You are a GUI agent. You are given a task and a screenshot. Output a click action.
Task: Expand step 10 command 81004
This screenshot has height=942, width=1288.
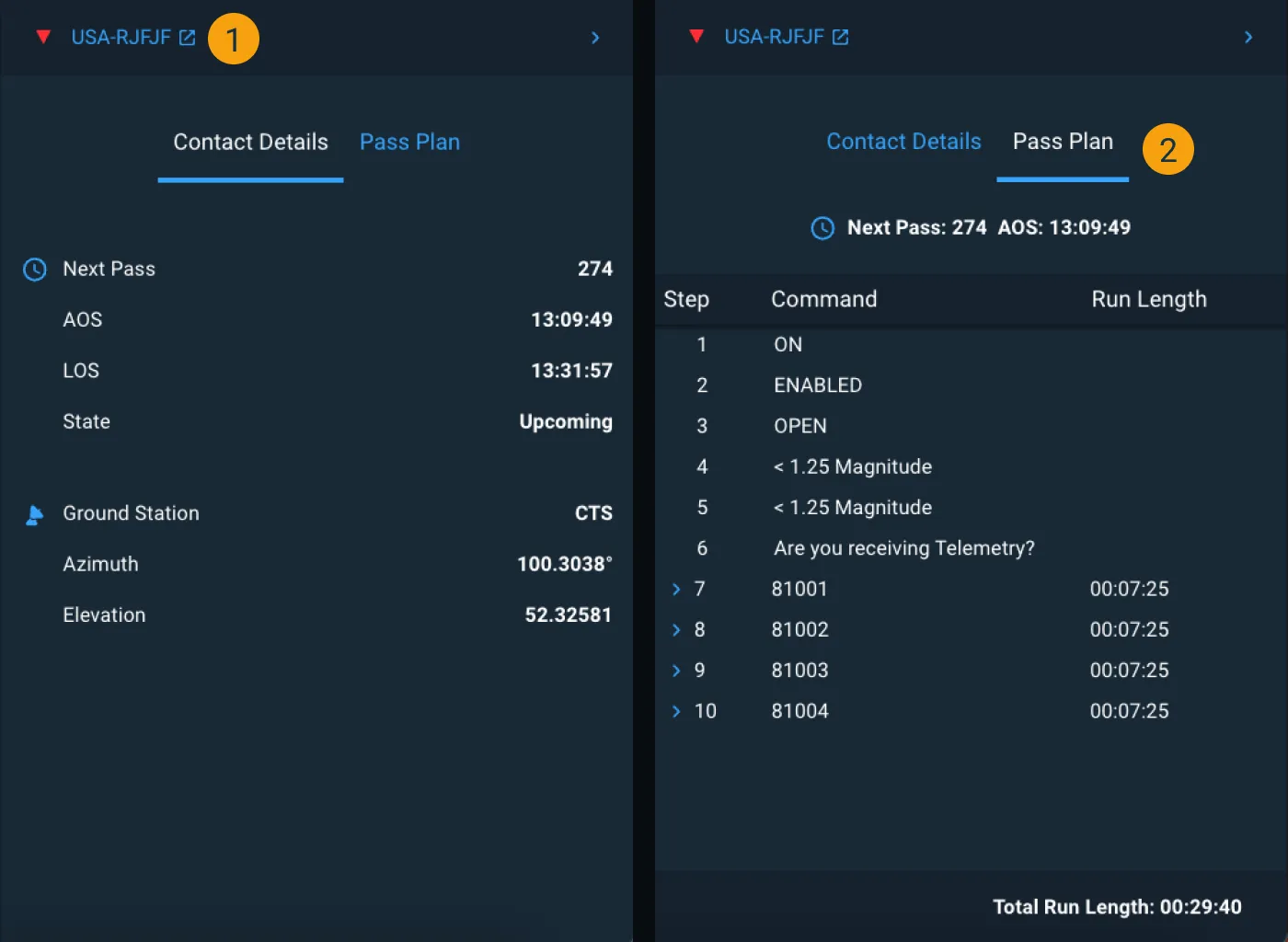point(676,711)
